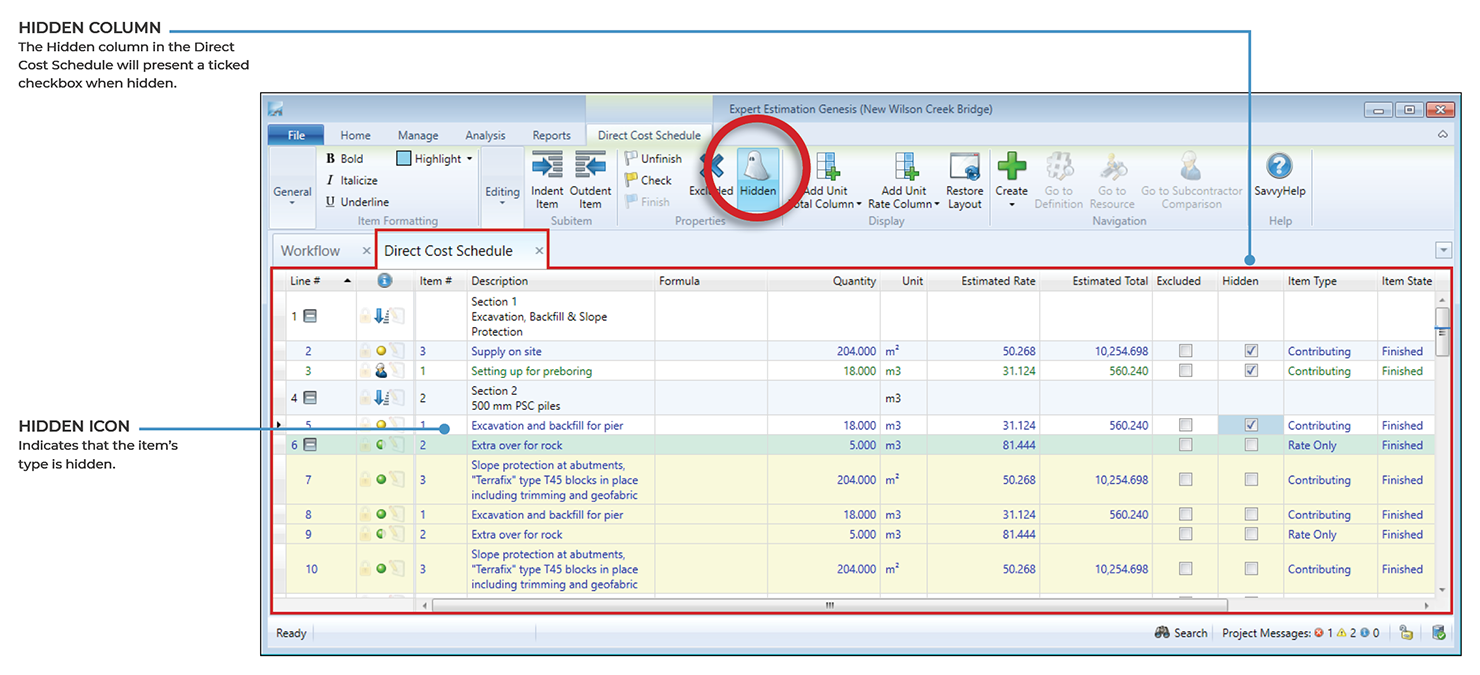The height and width of the screenshot is (675, 1480).
Task: Click the Highlight color swatch
Action: (404, 159)
